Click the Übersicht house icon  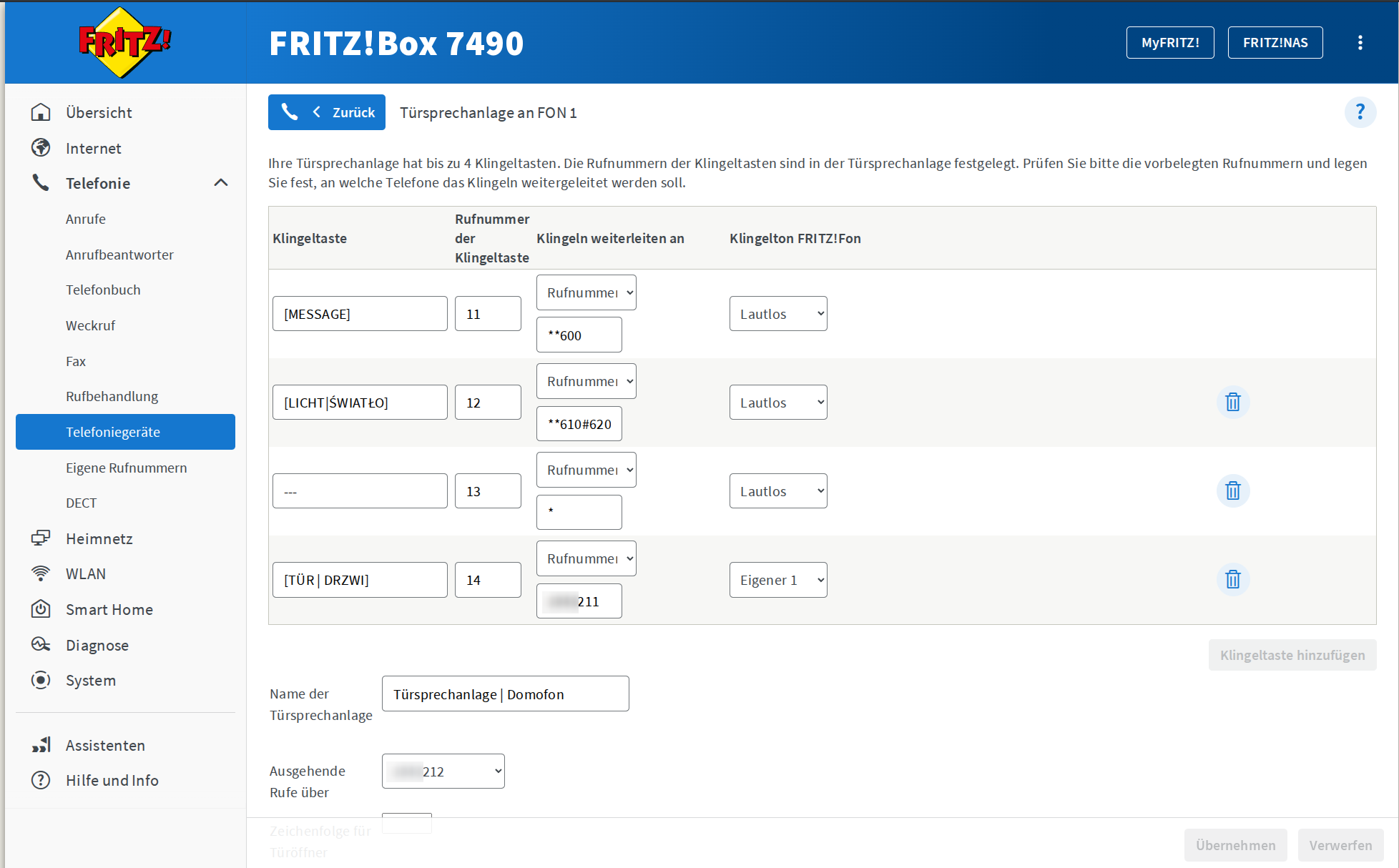click(x=41, y=112)
